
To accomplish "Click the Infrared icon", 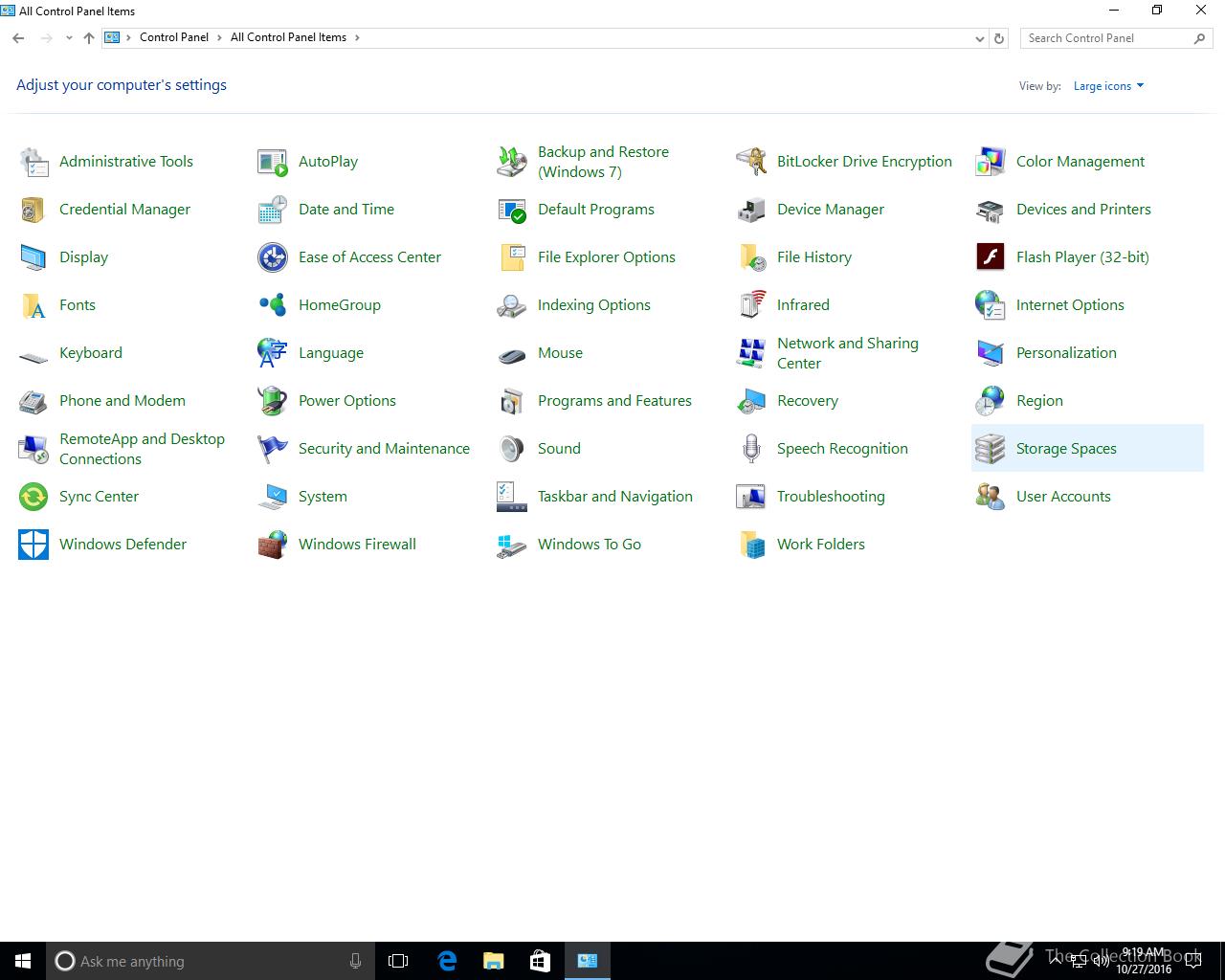I will click(751, 305).
